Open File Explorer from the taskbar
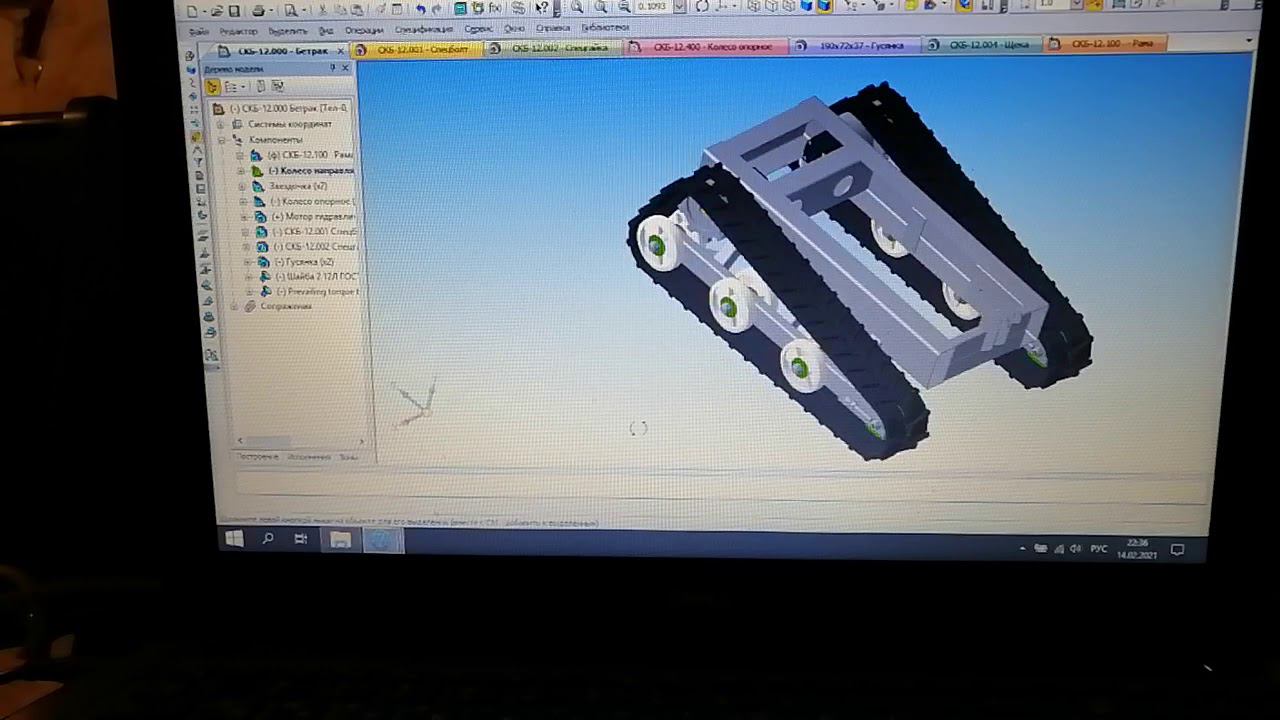Image resolution: width=1280 pixels, height=720 pixels. tap(340, 540)
